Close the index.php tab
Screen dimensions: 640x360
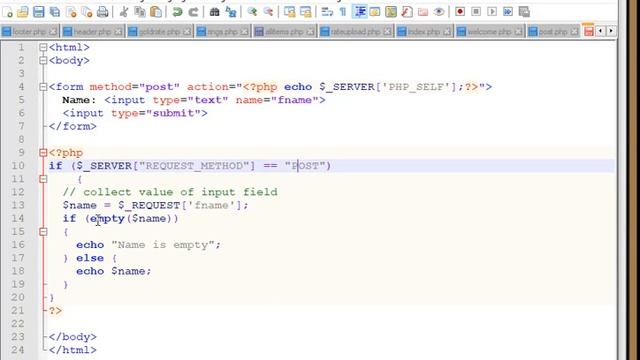pos(447,31)
